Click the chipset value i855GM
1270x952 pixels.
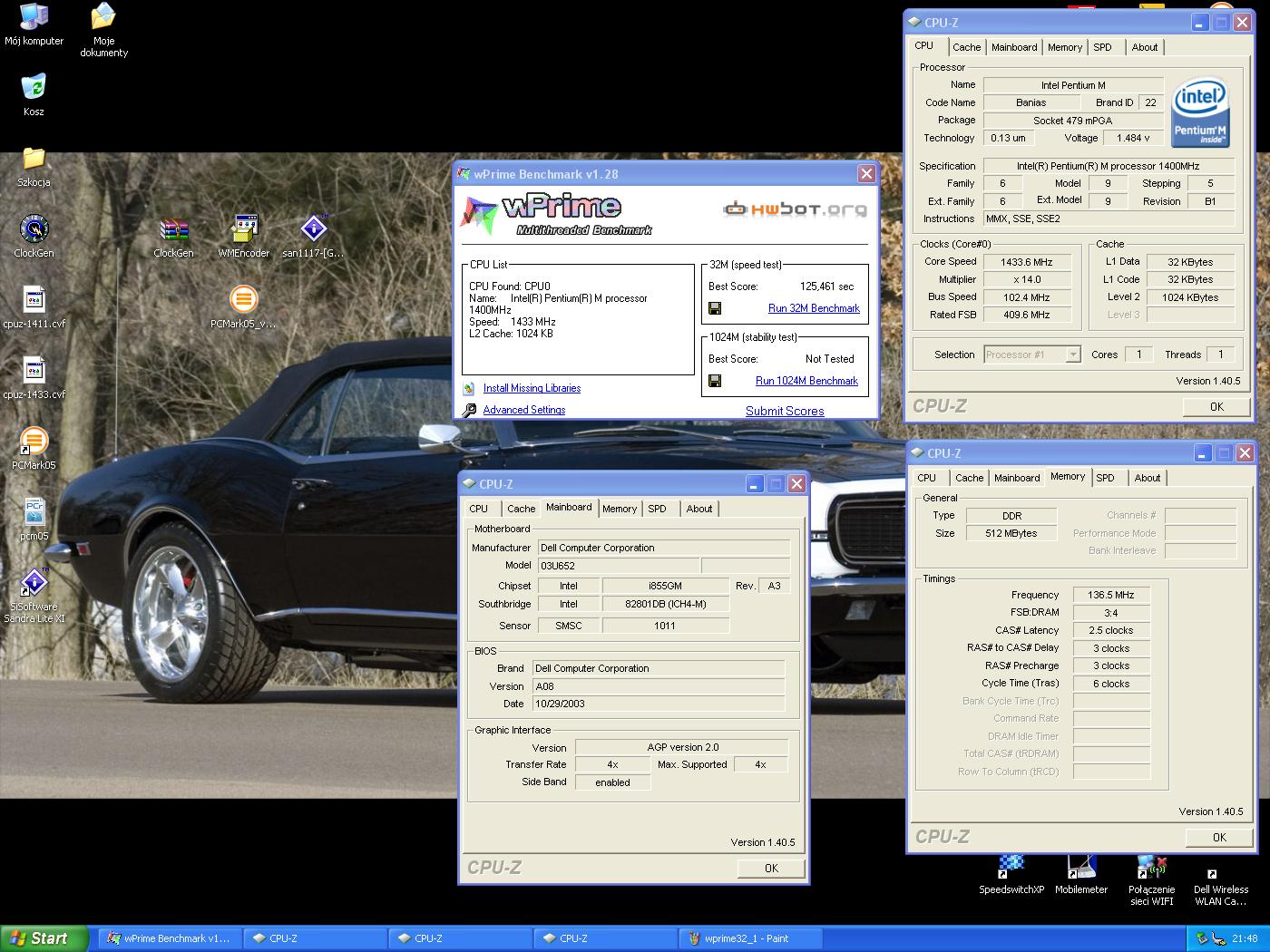click(x=666, y=586)
